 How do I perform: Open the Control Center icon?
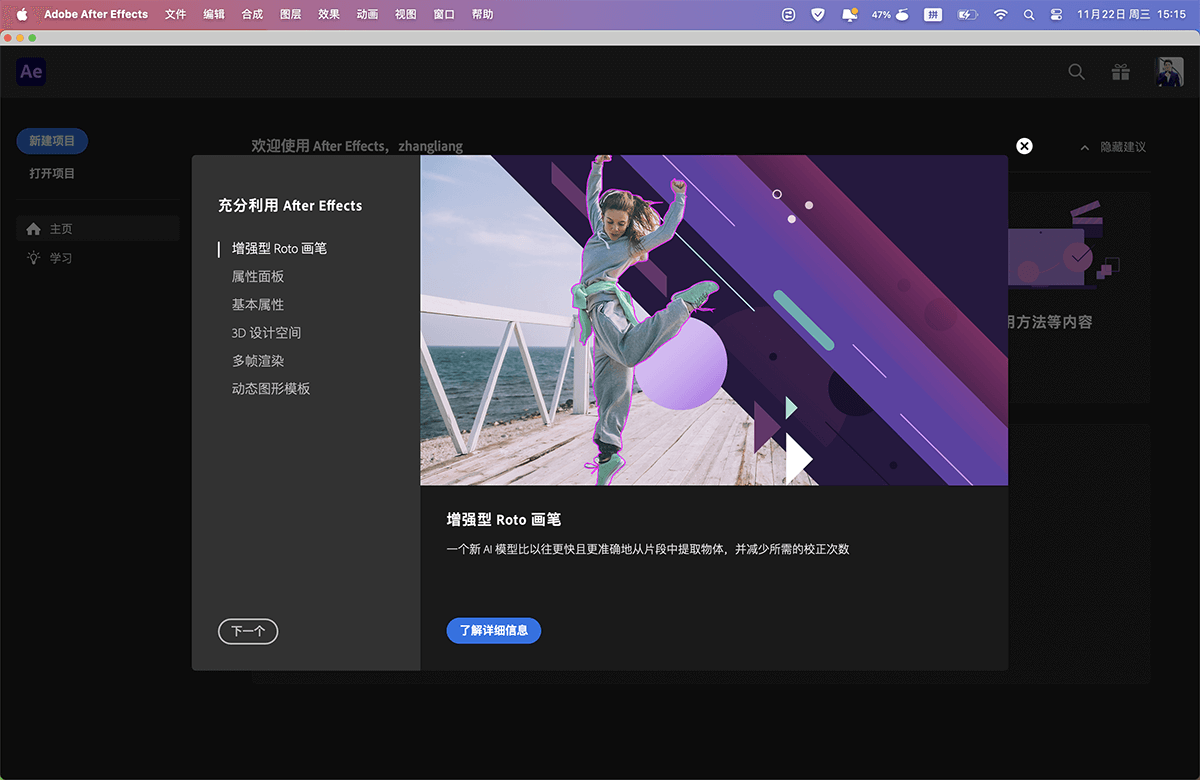tap(1057, 15)
